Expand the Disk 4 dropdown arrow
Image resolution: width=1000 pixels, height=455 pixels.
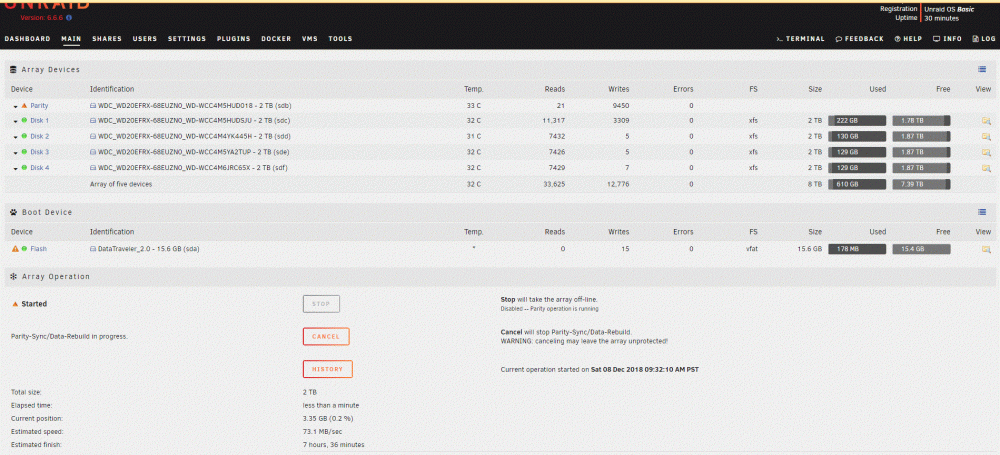15,168
